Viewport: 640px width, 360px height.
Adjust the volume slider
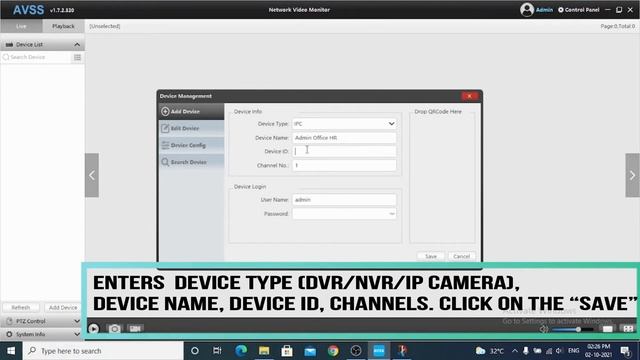point(573,329)
